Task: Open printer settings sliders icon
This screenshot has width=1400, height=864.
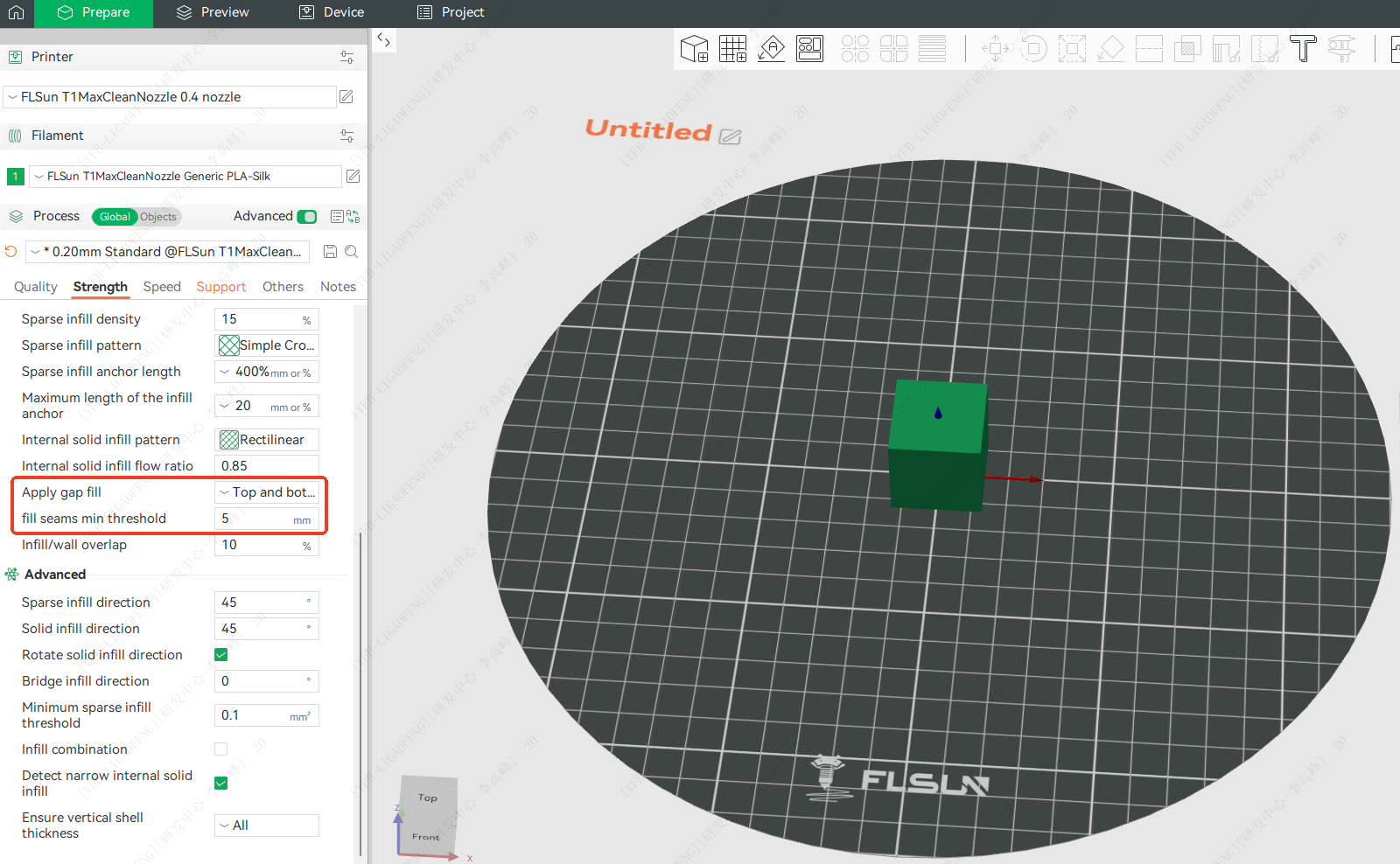Action: (x=347, y=57)
